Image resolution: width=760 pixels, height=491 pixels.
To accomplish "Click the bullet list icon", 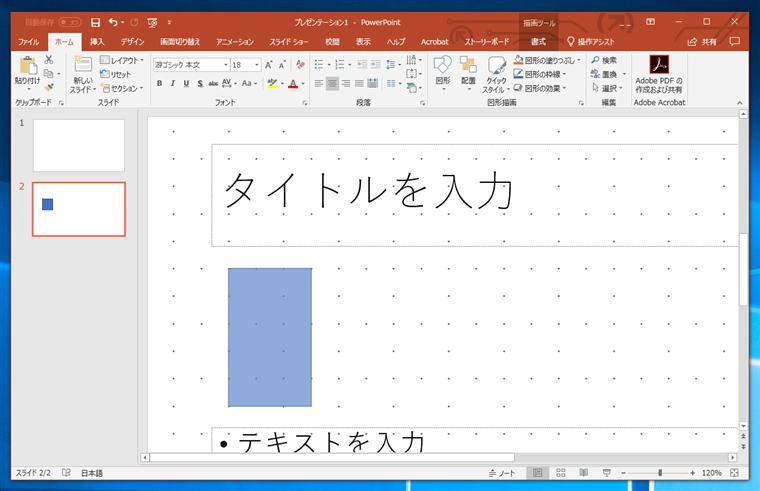I will tap(318, 64).
